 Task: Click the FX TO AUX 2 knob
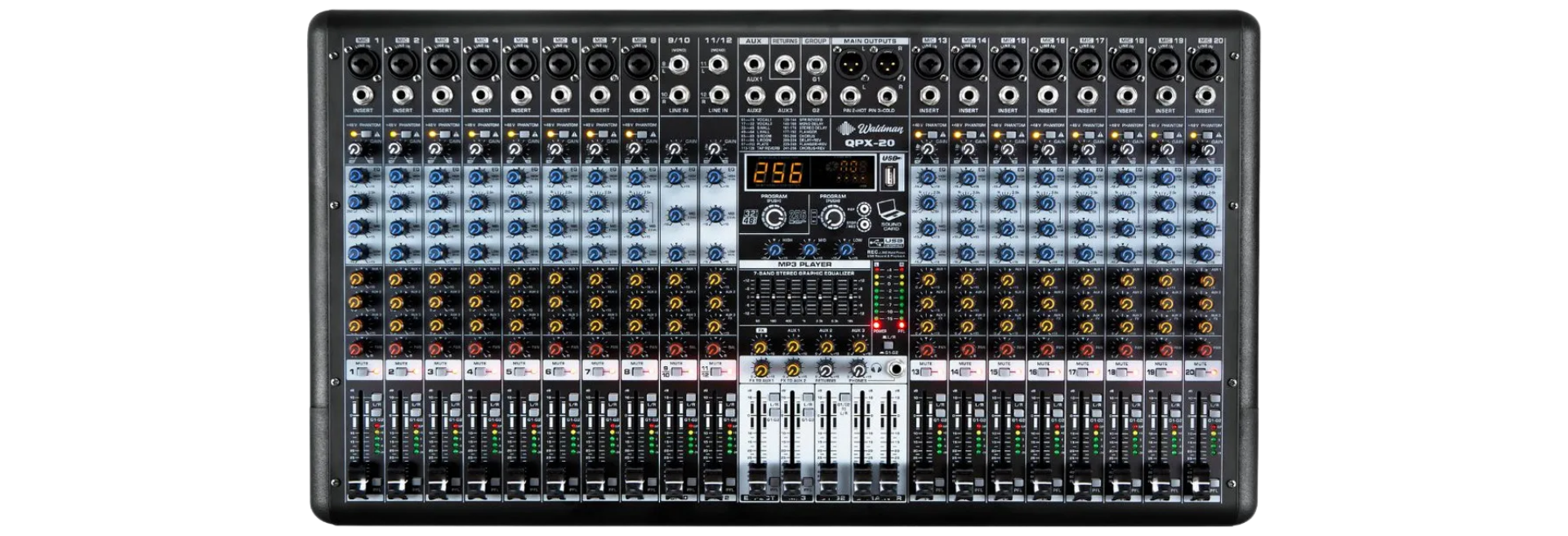coord(793,369)
